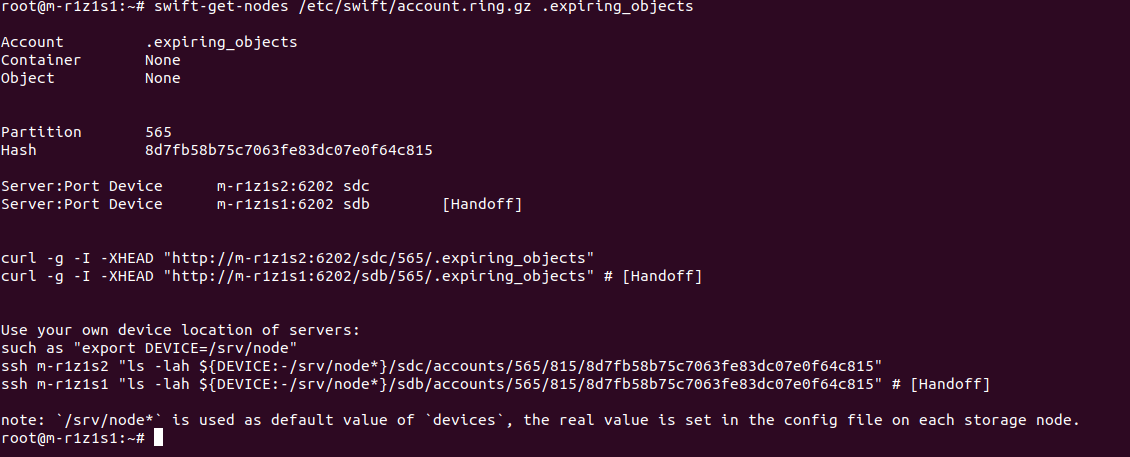
Task: Click the /etc/swift/account.ring.gz path argument
Action: point(411,7)
